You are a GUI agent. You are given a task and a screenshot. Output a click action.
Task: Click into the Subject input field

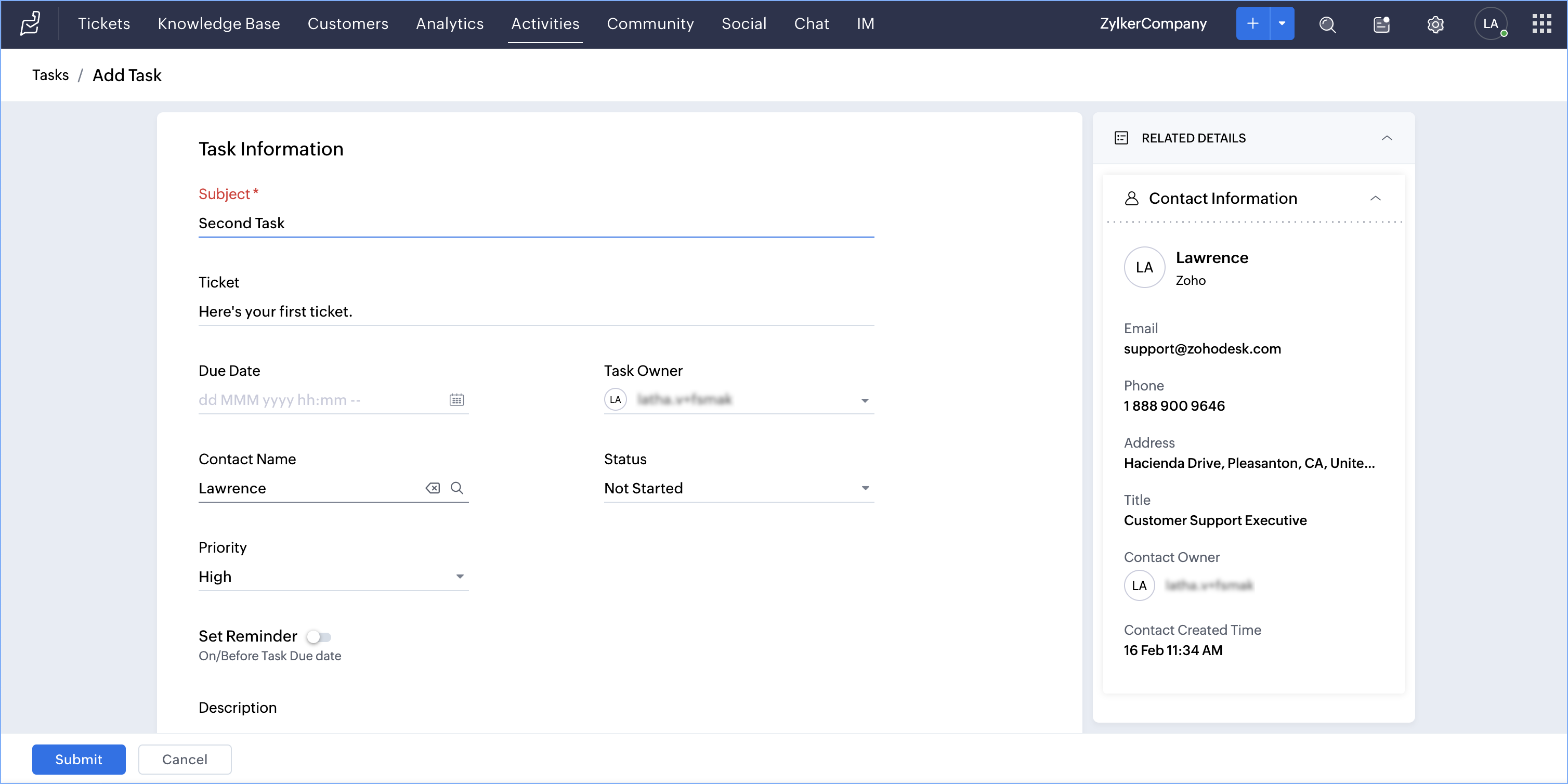point(535,224)
